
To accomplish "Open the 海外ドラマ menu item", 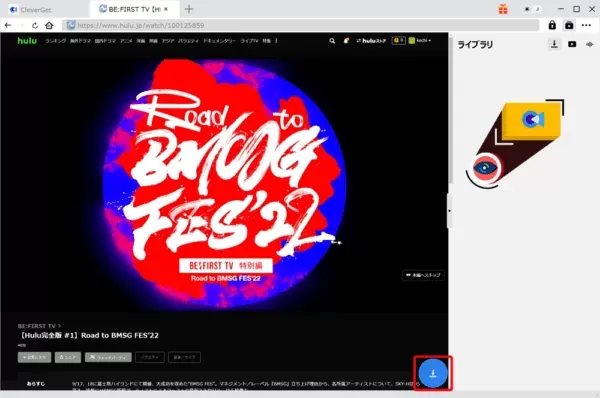I will pyautogui.click(x=80, y=41).
